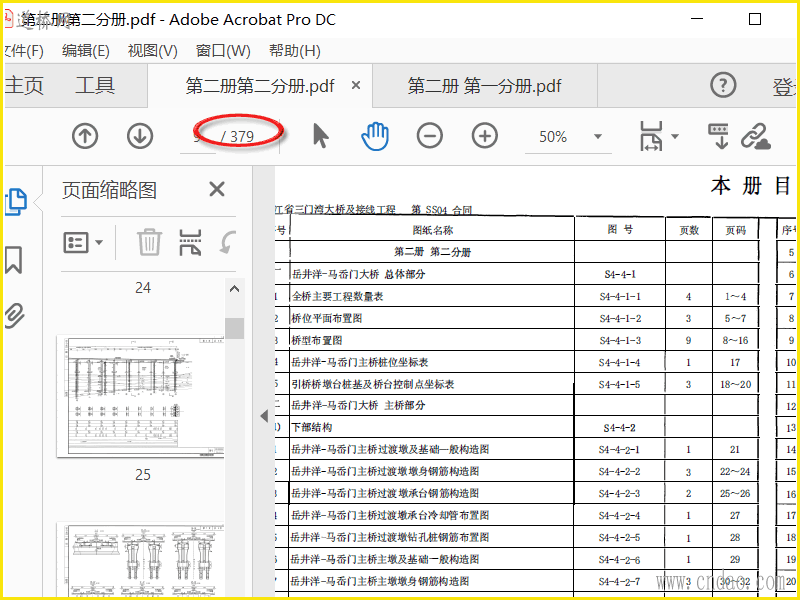Select the arrow selection tool
Image resolution: width=800 pixels, height=600 pixels.
[320, 136]
